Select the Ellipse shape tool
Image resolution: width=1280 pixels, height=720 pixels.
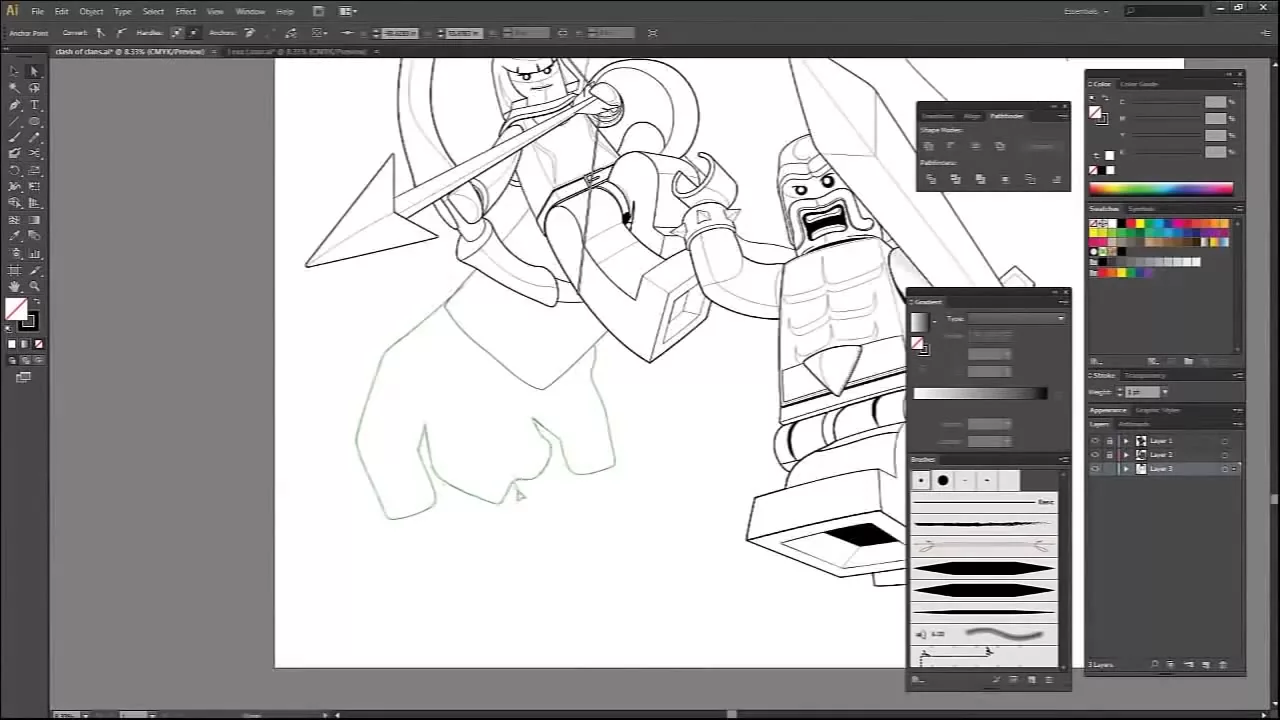(x=34, y=120)
